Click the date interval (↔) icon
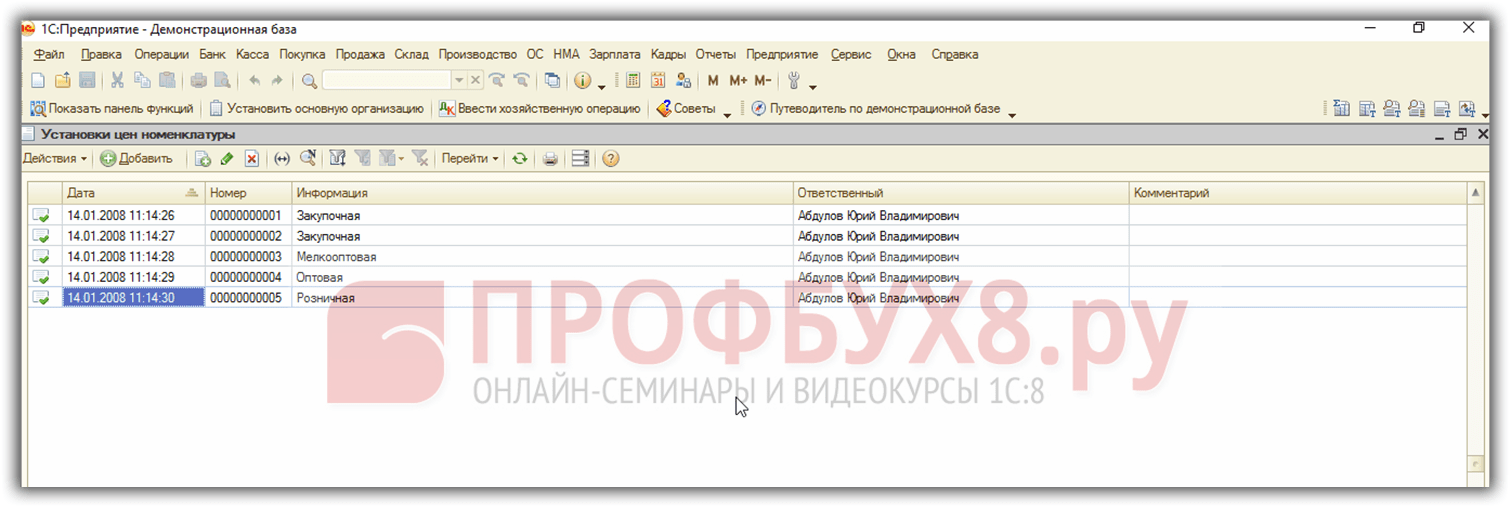 point(283,159)
